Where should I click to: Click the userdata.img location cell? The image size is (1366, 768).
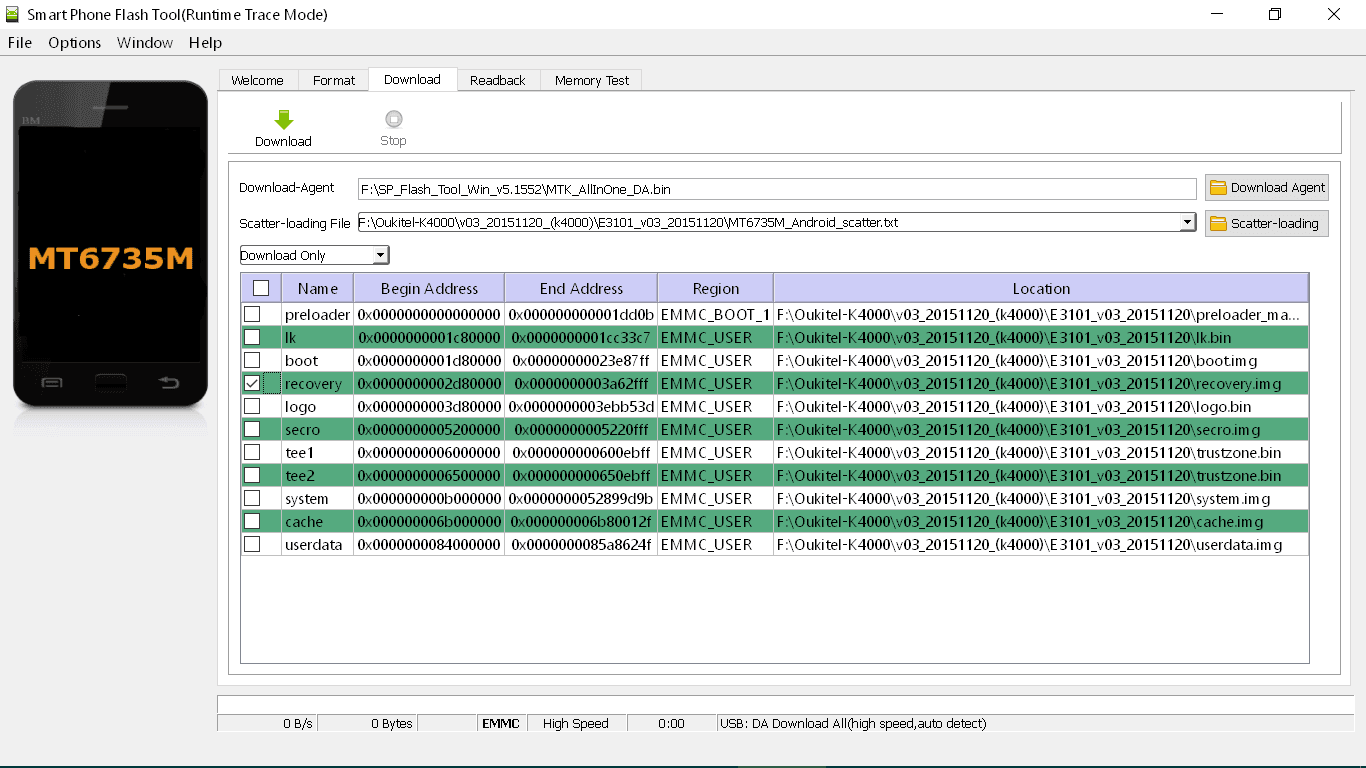[1041, 544]
